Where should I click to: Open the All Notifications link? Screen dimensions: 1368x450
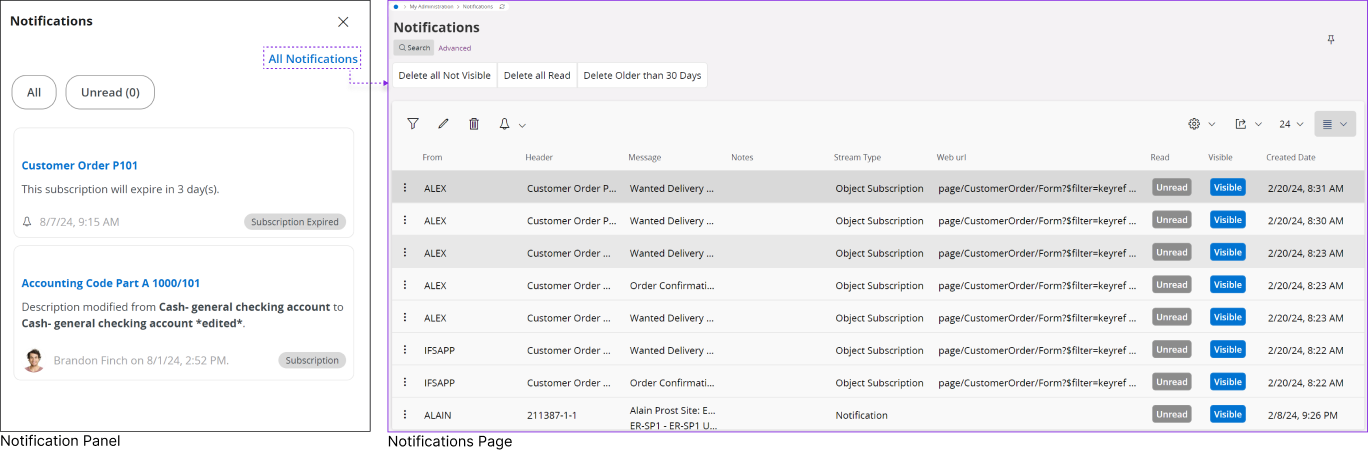pos(312,59)
